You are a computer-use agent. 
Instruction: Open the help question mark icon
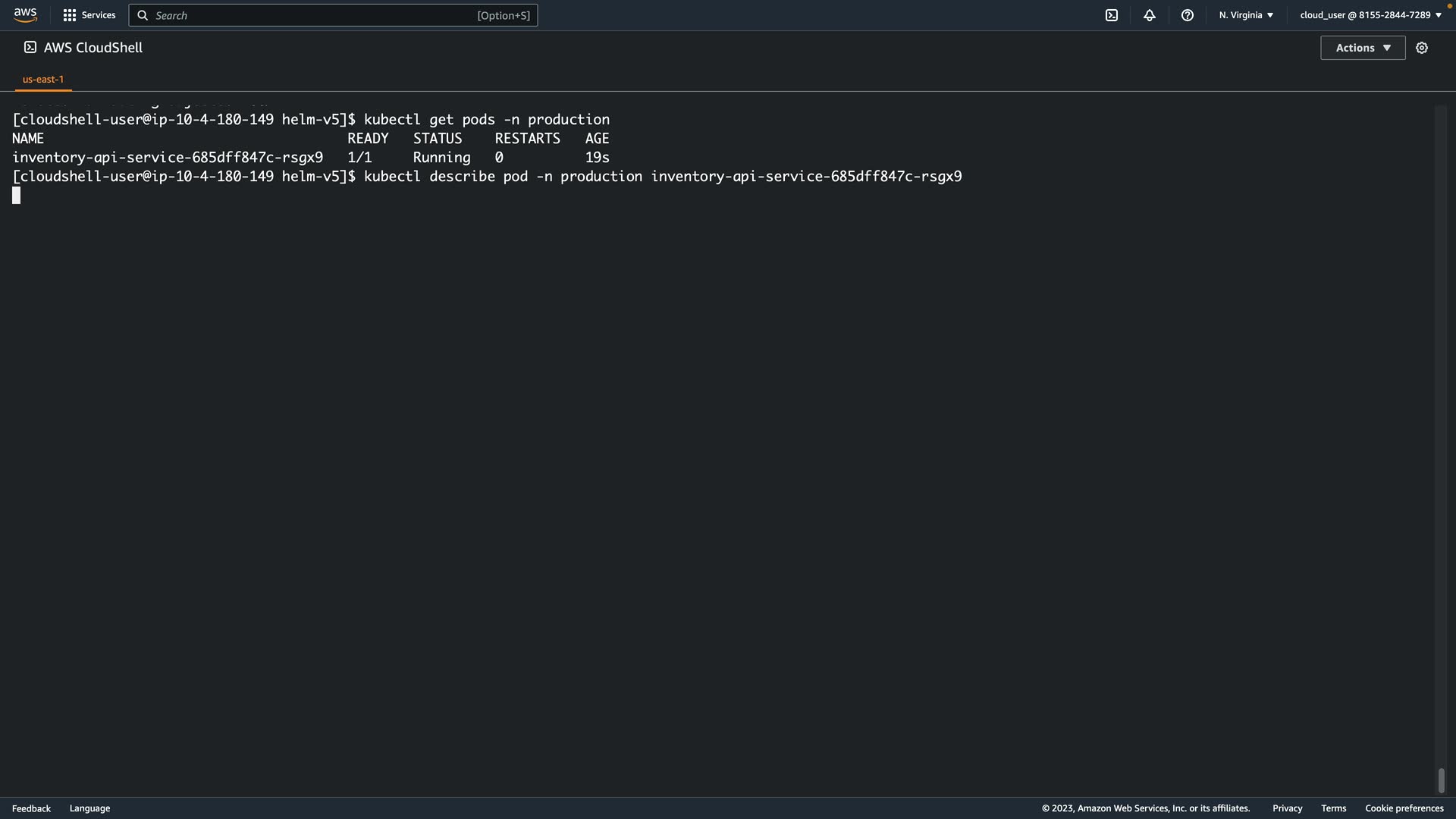[1187, 15]
